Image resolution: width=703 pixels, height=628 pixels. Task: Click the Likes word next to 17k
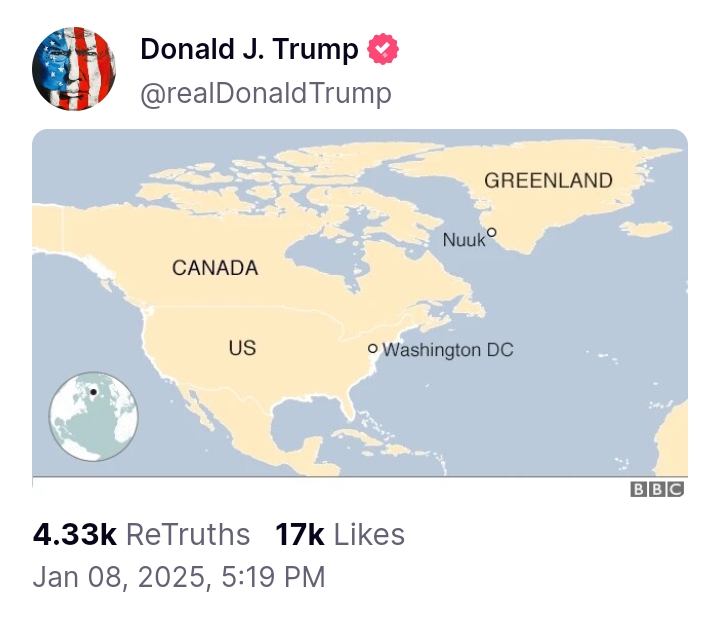tap(369, 534)
